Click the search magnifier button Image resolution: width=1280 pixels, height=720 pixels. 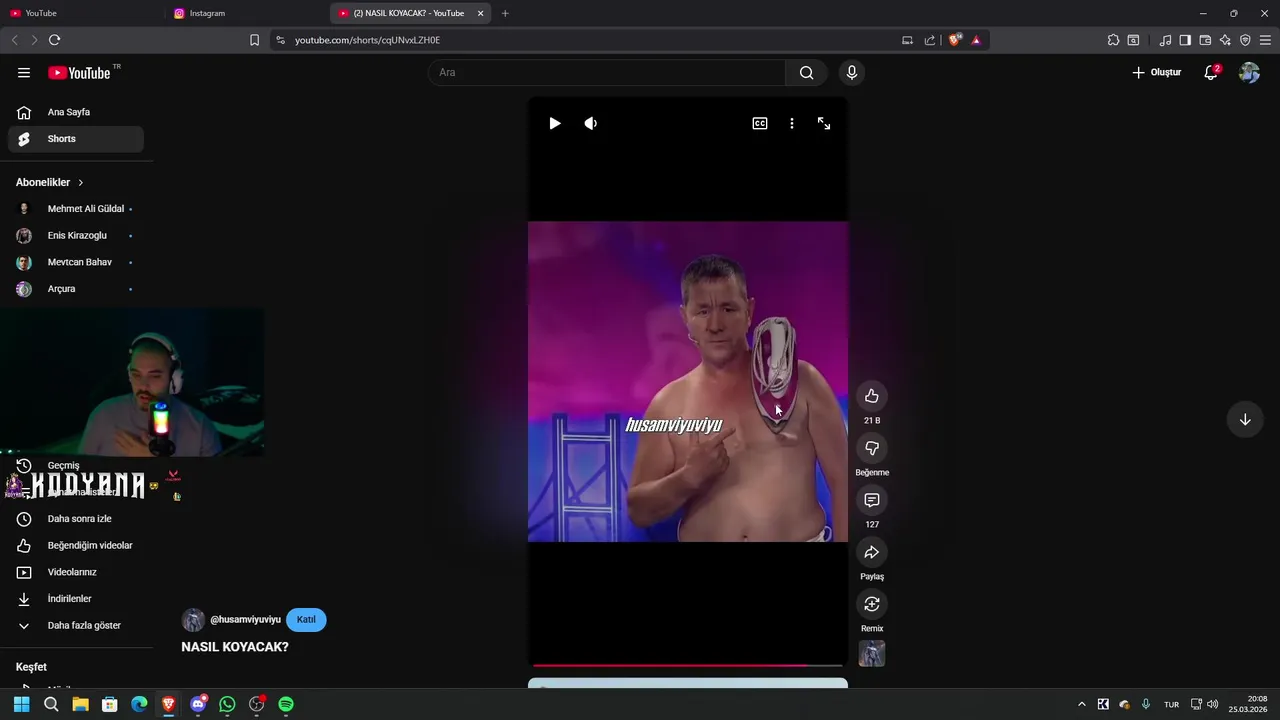[x=806, y=72]
